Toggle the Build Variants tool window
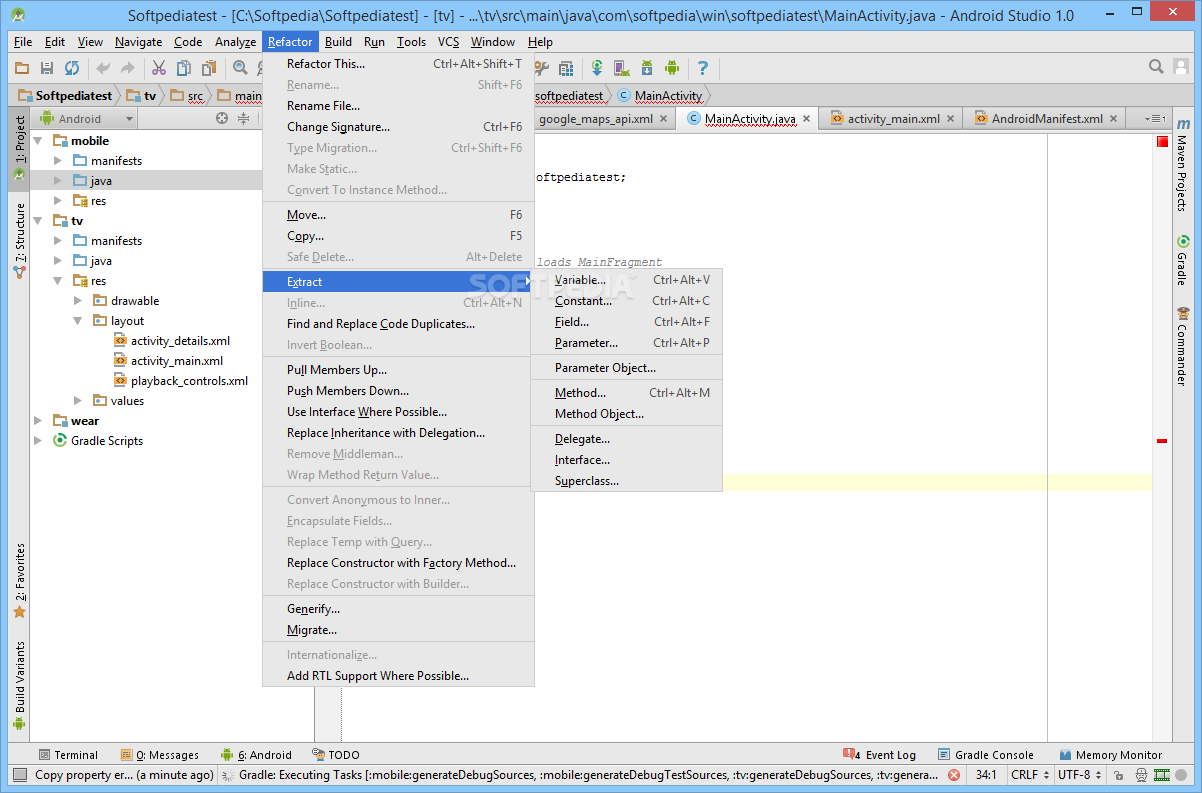Image resolution: width=1202 pixels, height=793 pixels. click(x=19, y=685)
